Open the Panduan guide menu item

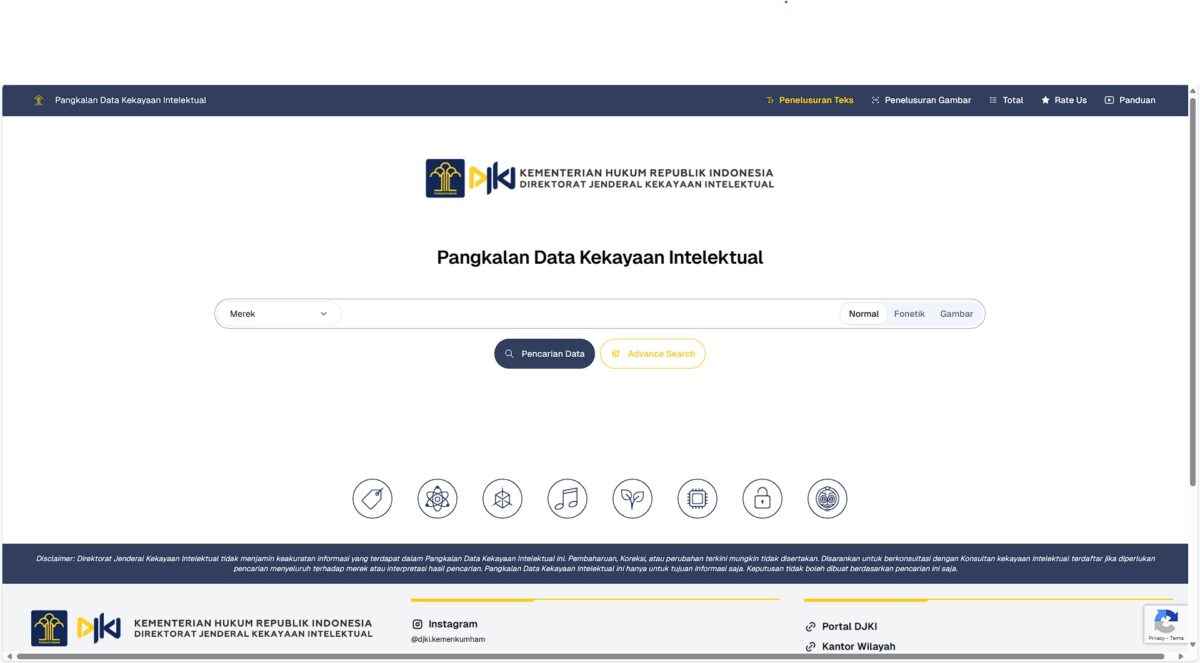pos(1130,100)
